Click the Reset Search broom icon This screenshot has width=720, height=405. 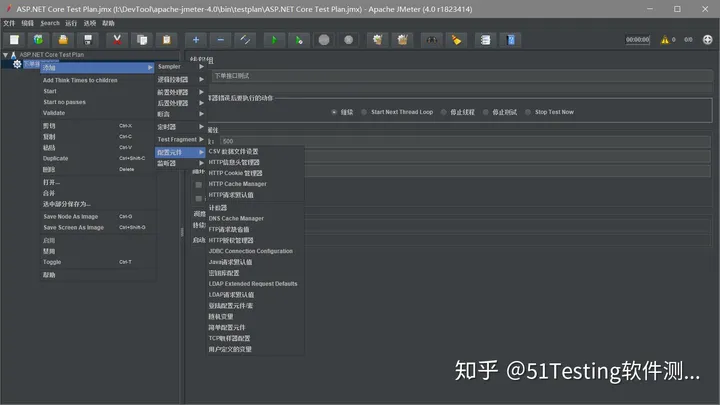[456, 40]
